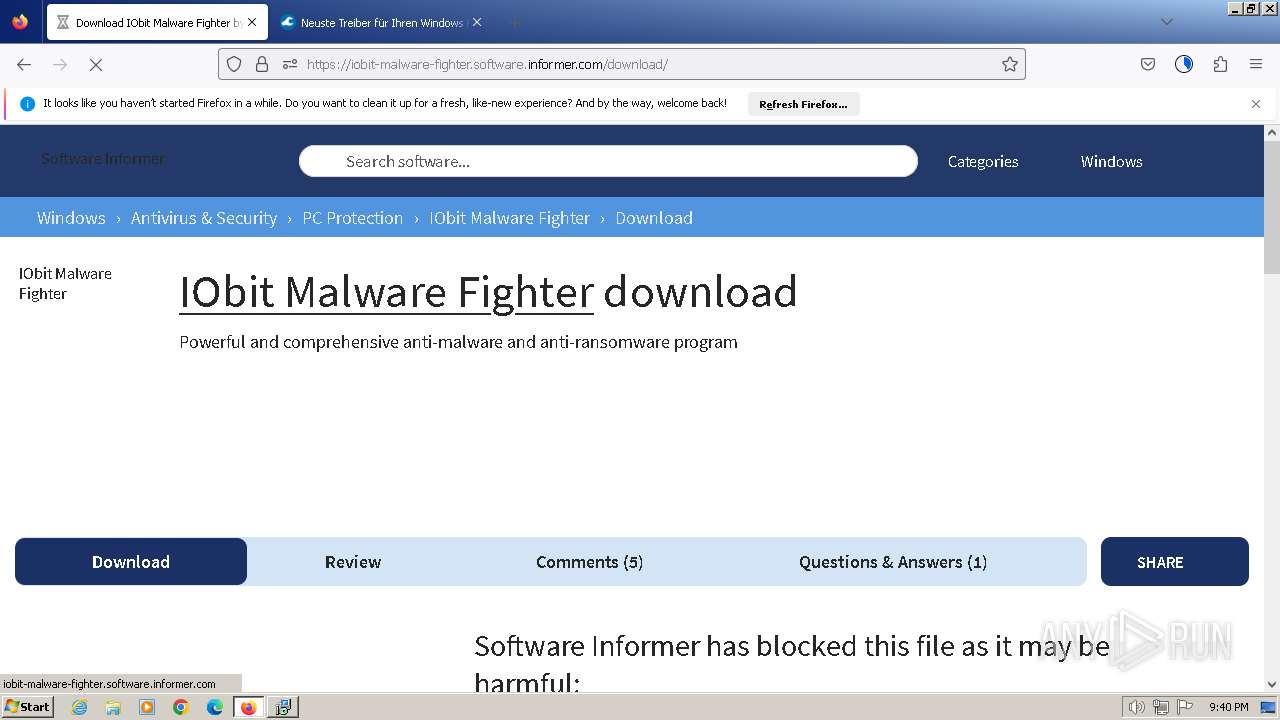Screen dimensions: 1280x720
Task: Click the scrollbar up arrow
Action: [x=1272, y=133]
